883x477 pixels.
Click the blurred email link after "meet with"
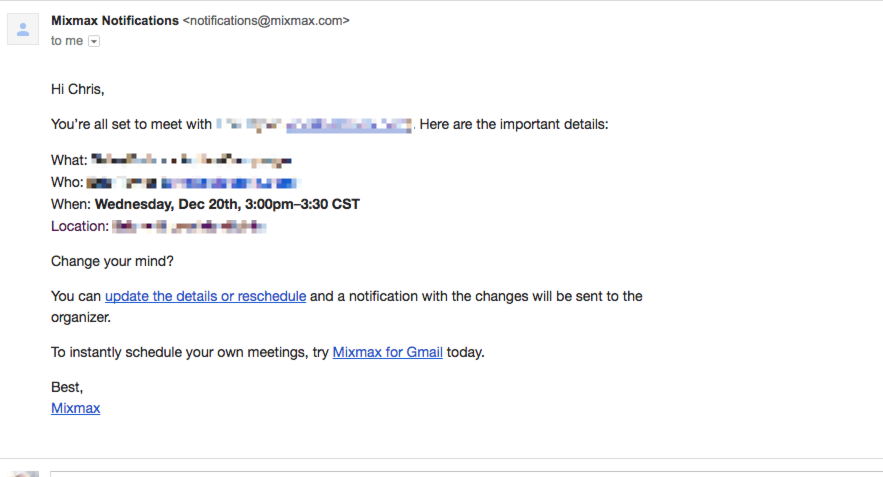pyautogui.click(x=349, y=125)
